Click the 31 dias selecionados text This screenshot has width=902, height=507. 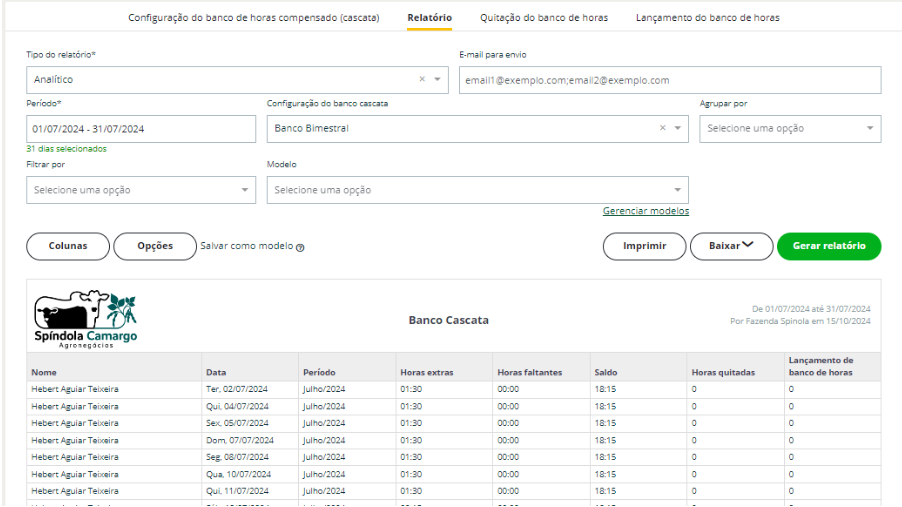point(66,149)
